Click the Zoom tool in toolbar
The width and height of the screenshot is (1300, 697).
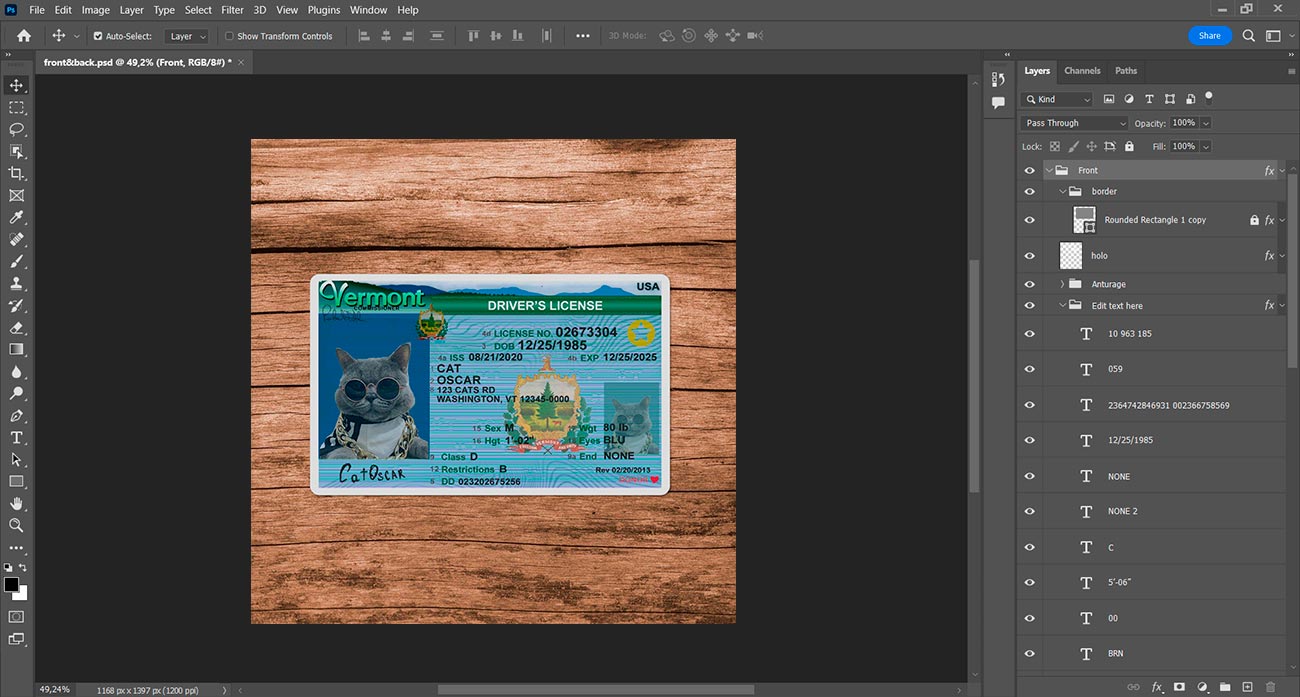coord(16,525)
